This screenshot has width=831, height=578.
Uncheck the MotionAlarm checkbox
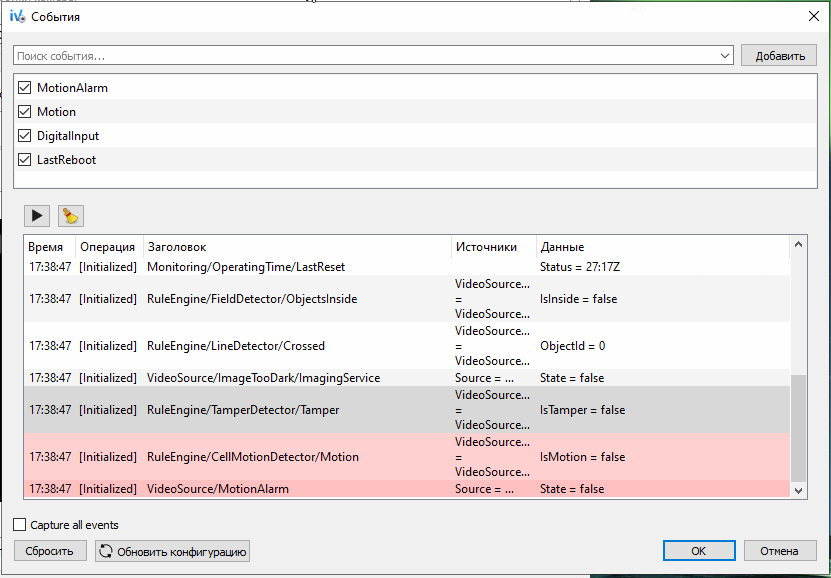tap(24, 87)
